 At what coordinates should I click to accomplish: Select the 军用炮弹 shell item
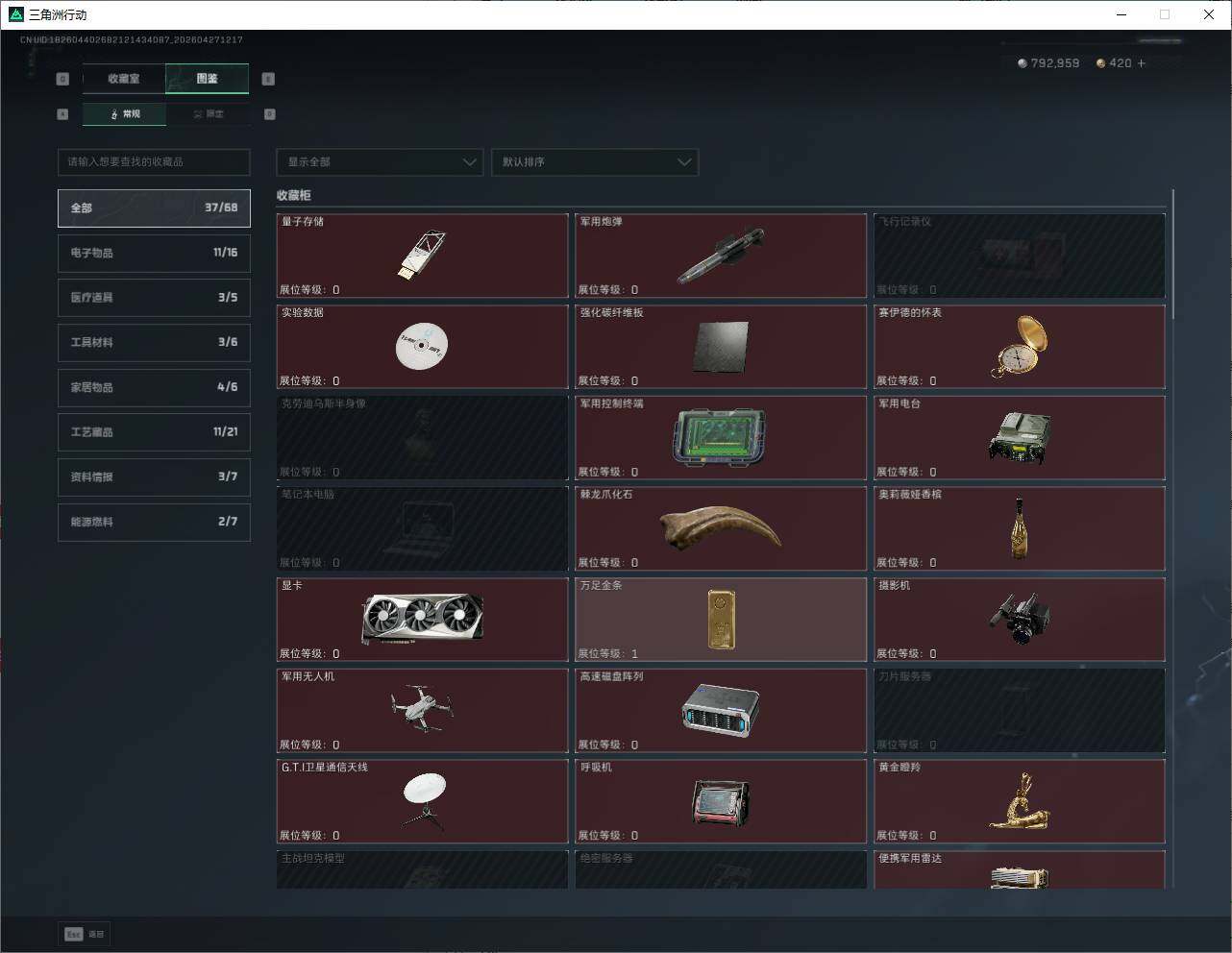coord(721,256)
